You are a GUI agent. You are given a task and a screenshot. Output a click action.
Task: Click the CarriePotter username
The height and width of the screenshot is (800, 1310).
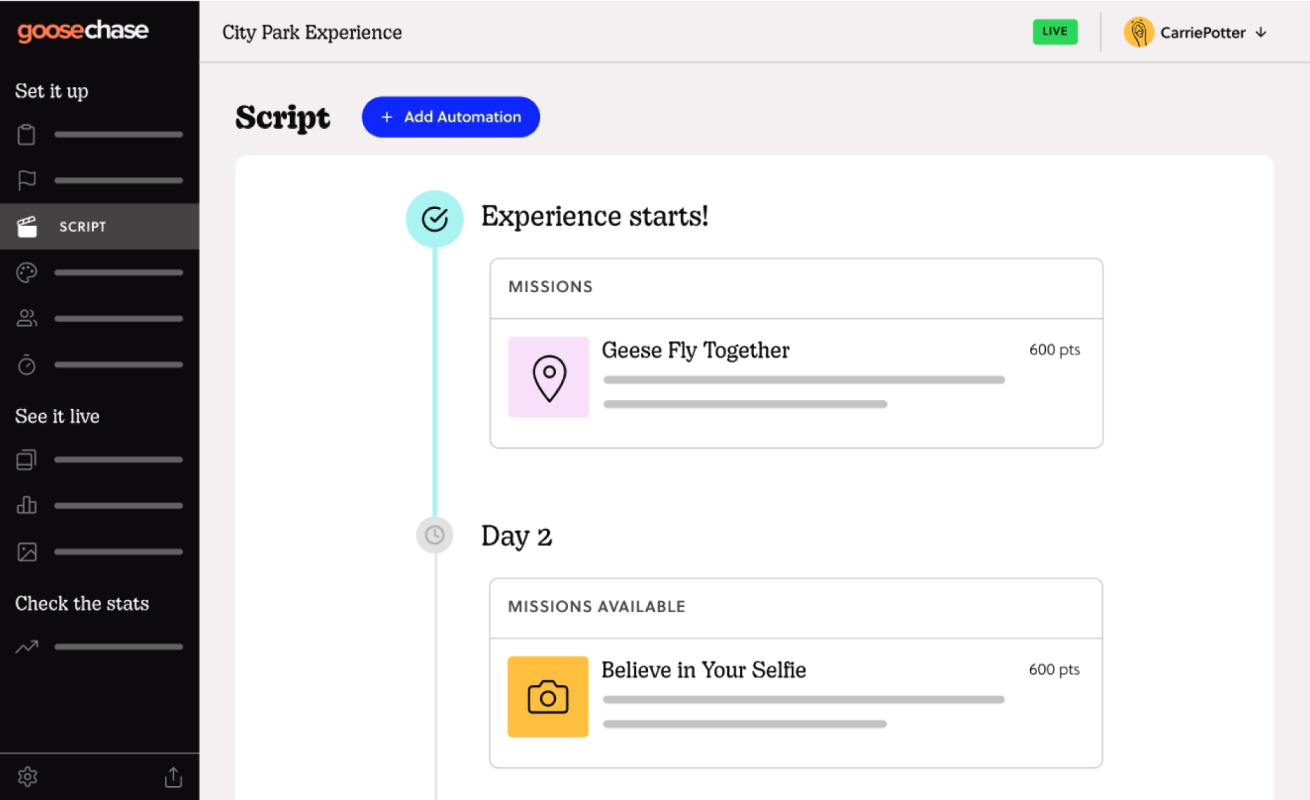pyautogui.click(x=1203, y=32)
